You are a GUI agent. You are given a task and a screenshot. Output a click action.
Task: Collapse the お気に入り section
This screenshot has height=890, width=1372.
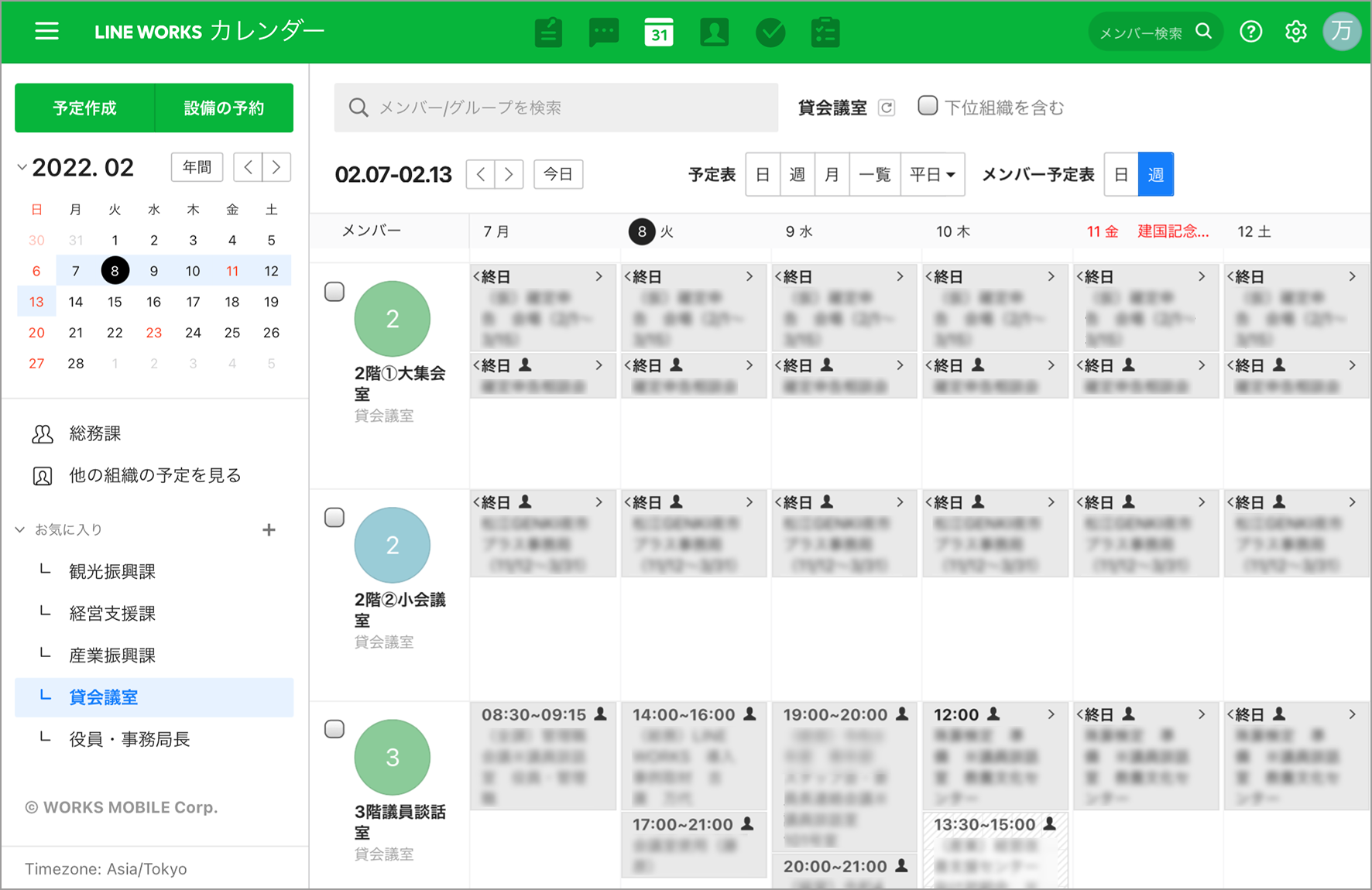[x=20, y=530]
